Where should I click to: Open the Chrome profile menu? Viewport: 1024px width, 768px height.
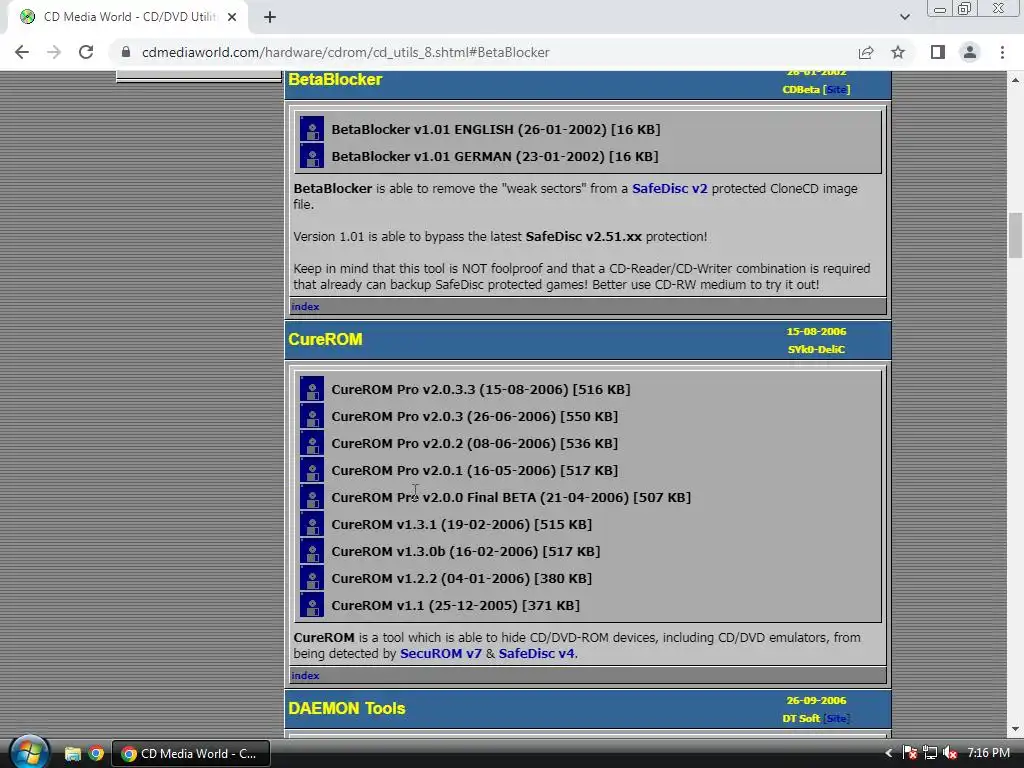point(970,52)
